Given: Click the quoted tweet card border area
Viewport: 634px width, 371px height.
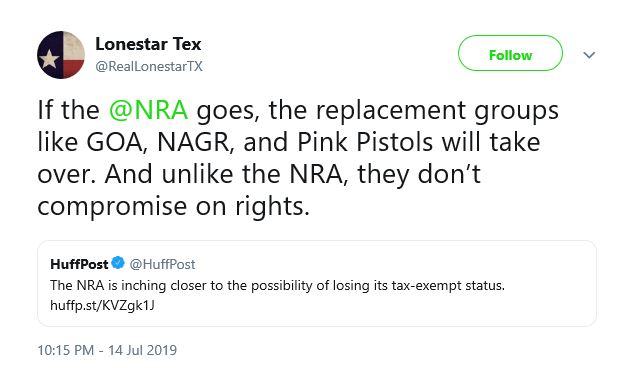Looking at the screenshot, I should click(x=317, y=283).
